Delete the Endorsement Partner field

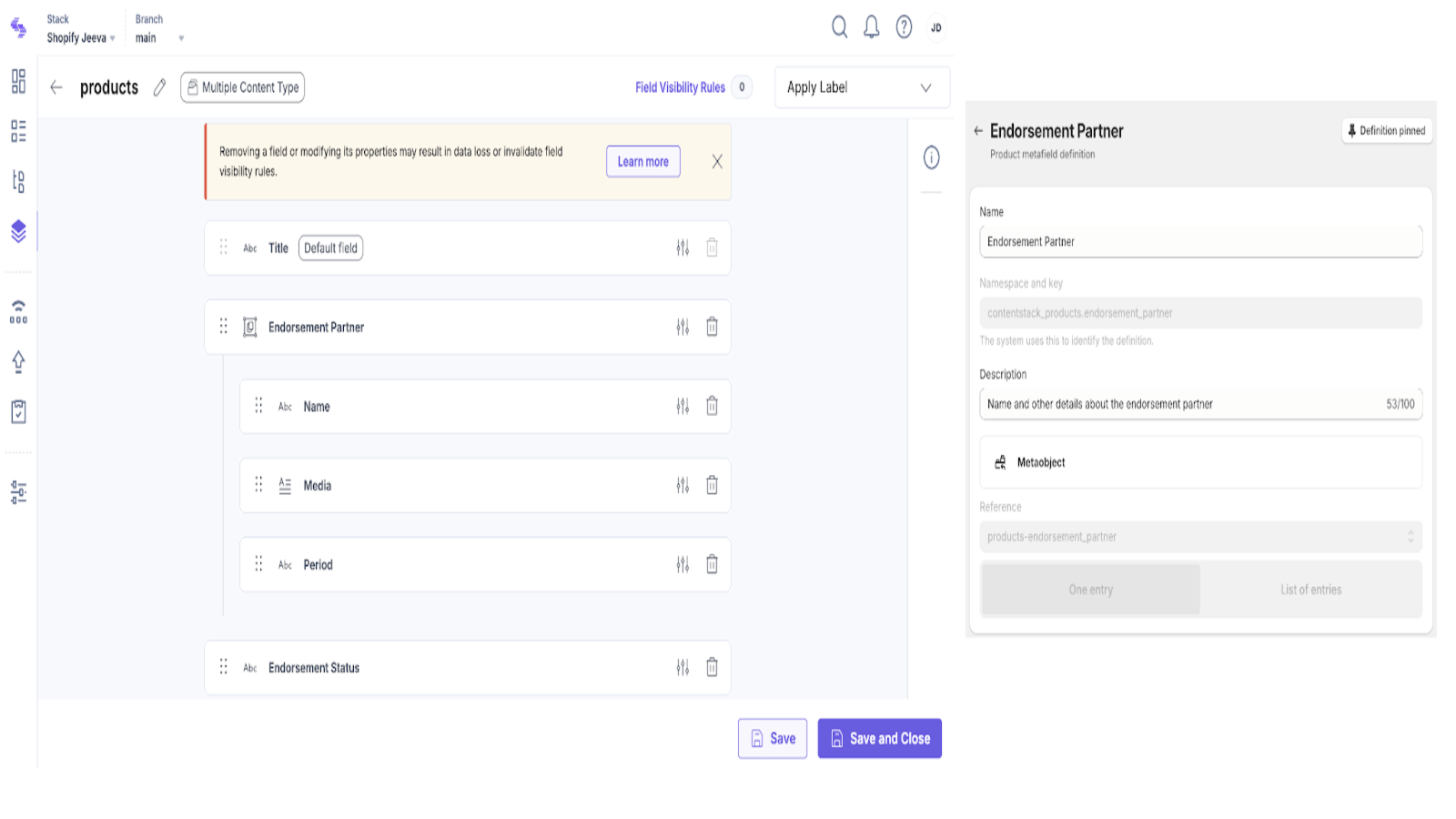pyautogui.click(x=712, y=327)
